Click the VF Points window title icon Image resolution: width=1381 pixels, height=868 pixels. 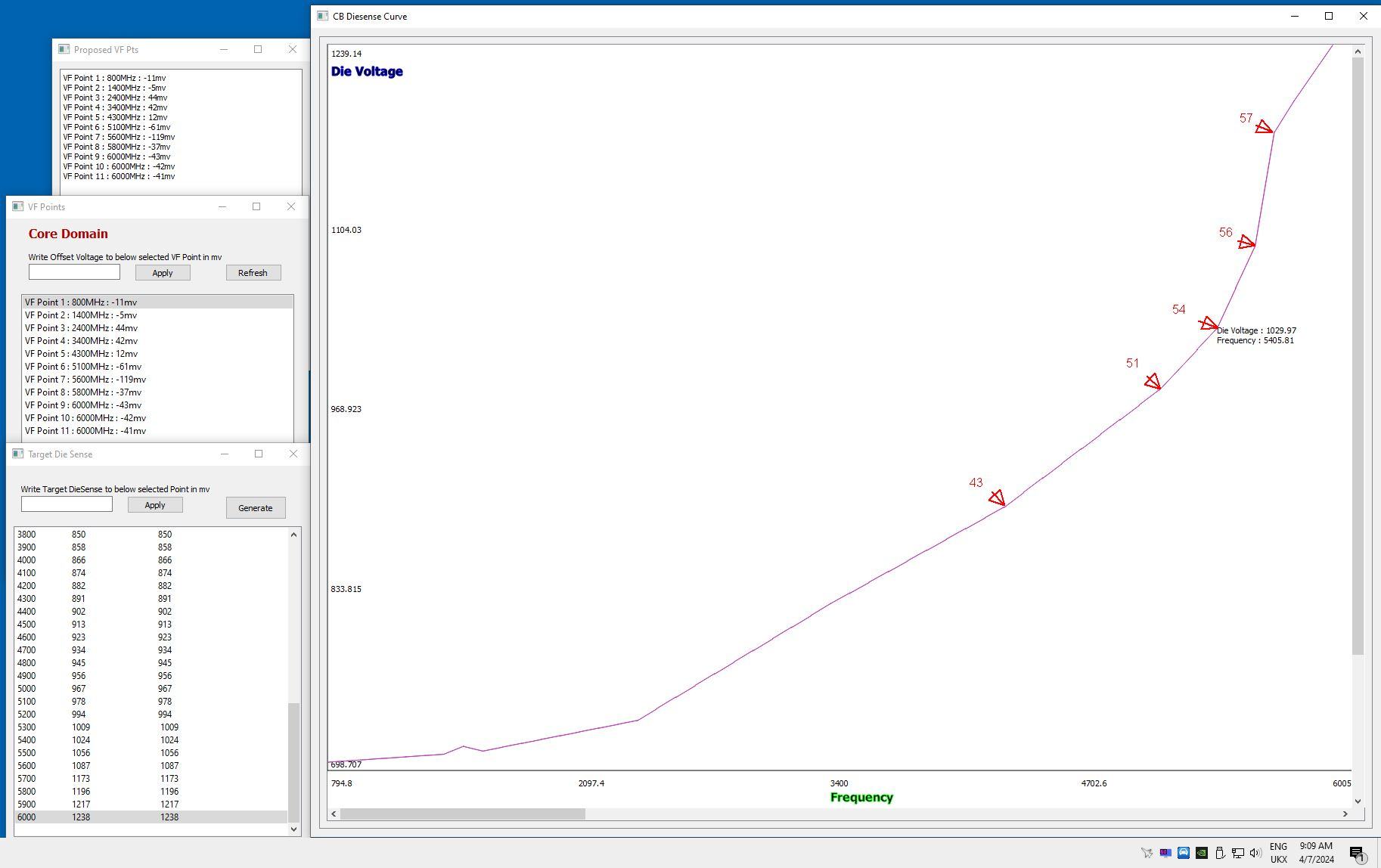coord(18,206)
